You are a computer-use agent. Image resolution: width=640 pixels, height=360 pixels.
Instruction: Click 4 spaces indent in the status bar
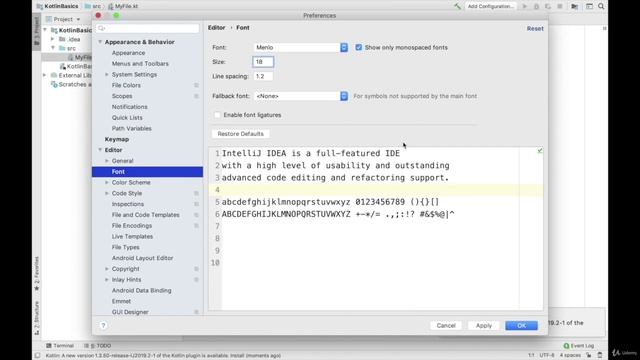[x=570, y=355]
